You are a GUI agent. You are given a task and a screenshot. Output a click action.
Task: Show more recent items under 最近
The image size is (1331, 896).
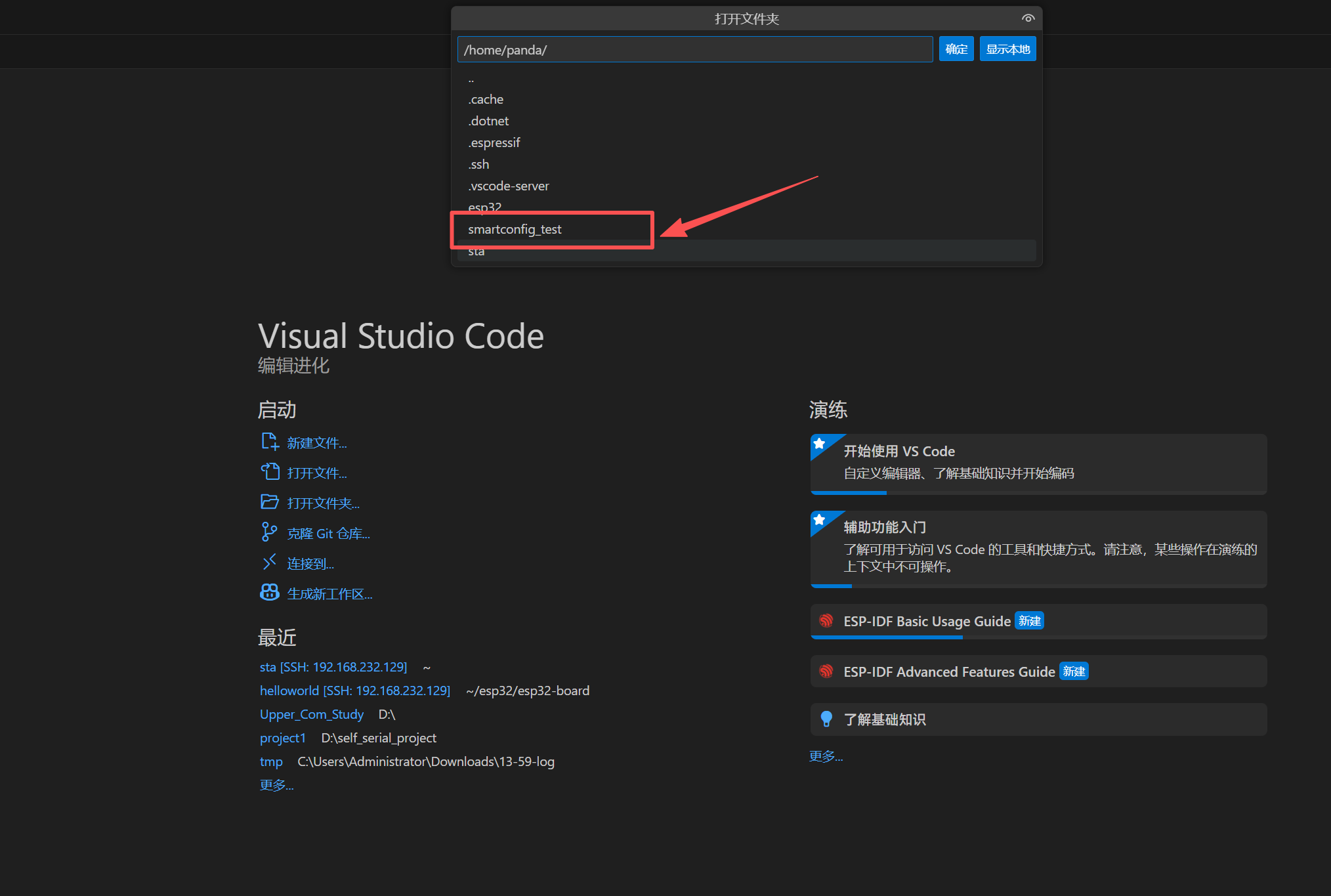pos(276,785)
